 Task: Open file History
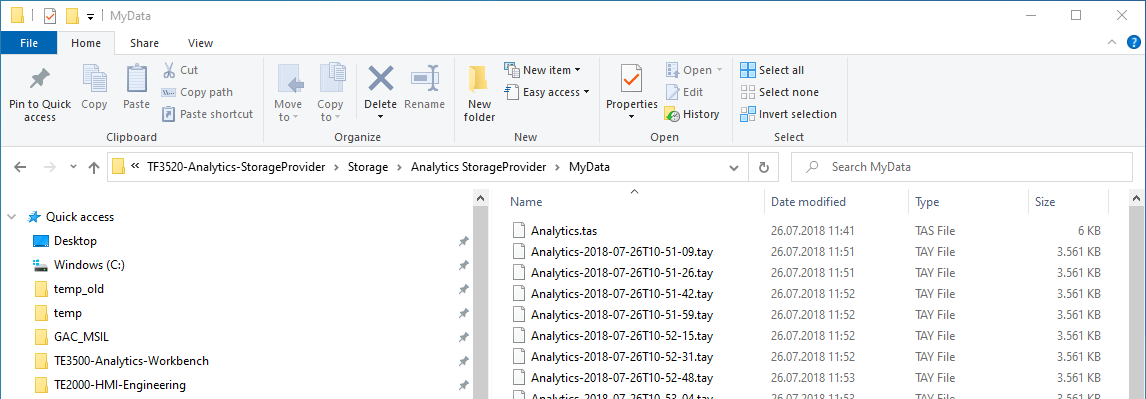(692, 114)
